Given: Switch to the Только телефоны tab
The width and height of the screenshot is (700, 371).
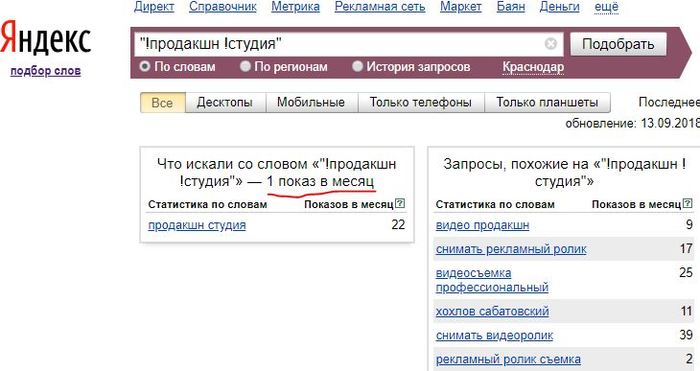Looking at the screenshot, I should tap(421, 103).
